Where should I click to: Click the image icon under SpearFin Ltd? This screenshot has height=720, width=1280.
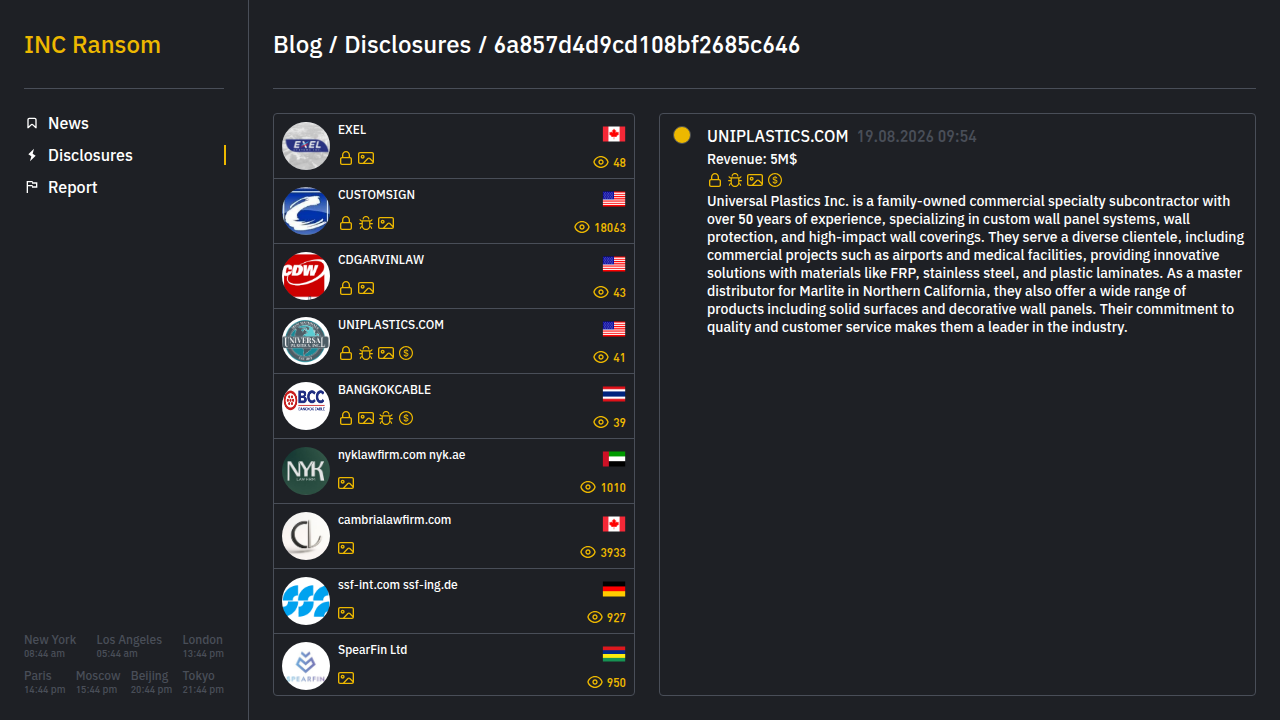pyautogui.click(x=346, y=678)
